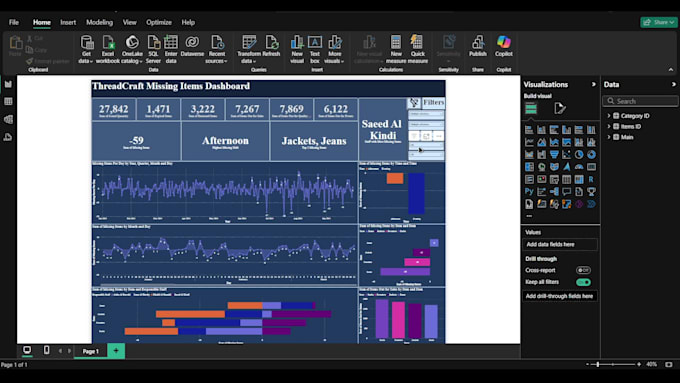
Task: Toggle Keep all filters switch
Action: 583,282
